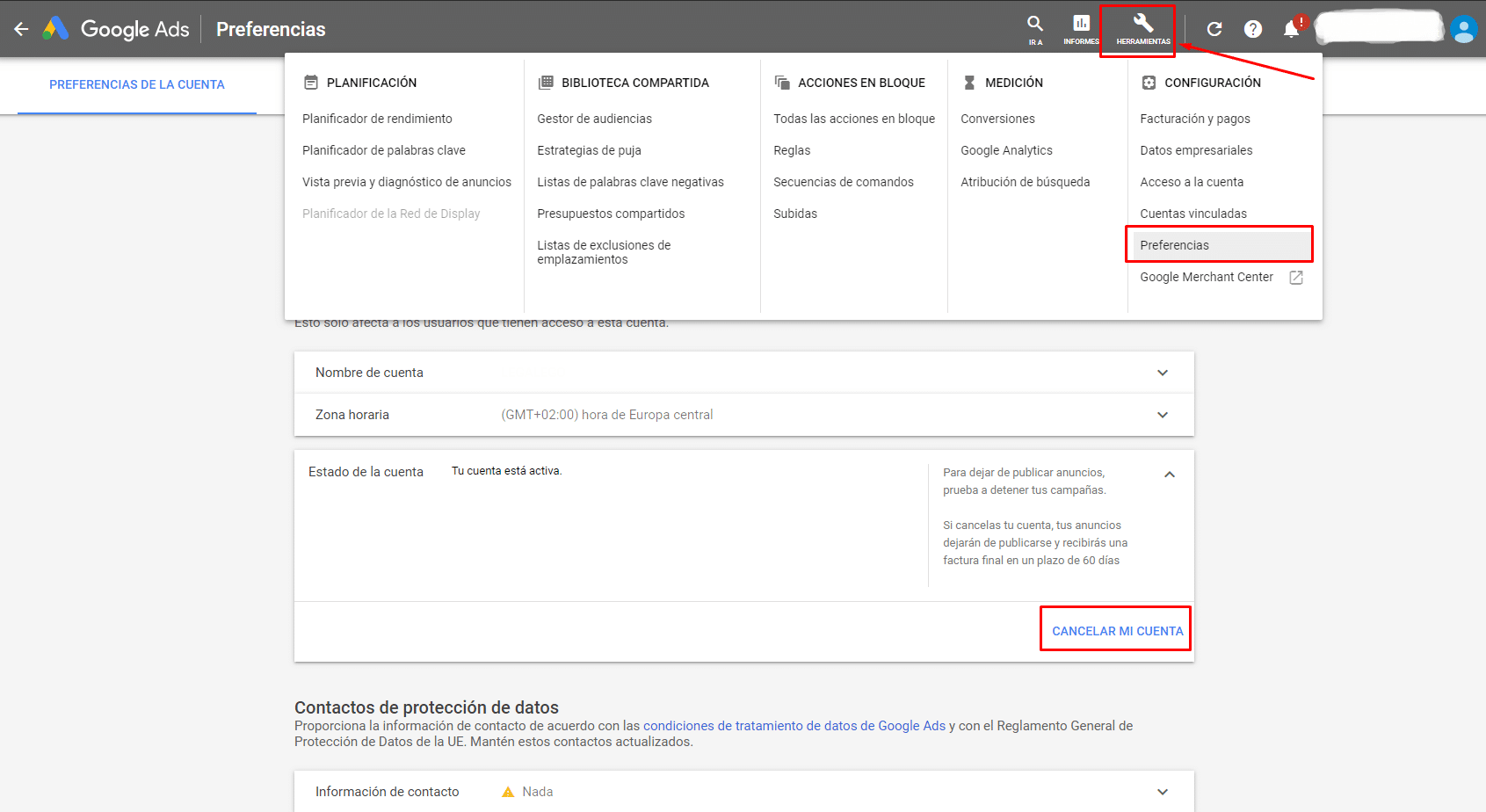Click the Planificación calendar icon
Viewport: 1486px width, 812px height.
[310, 83]
